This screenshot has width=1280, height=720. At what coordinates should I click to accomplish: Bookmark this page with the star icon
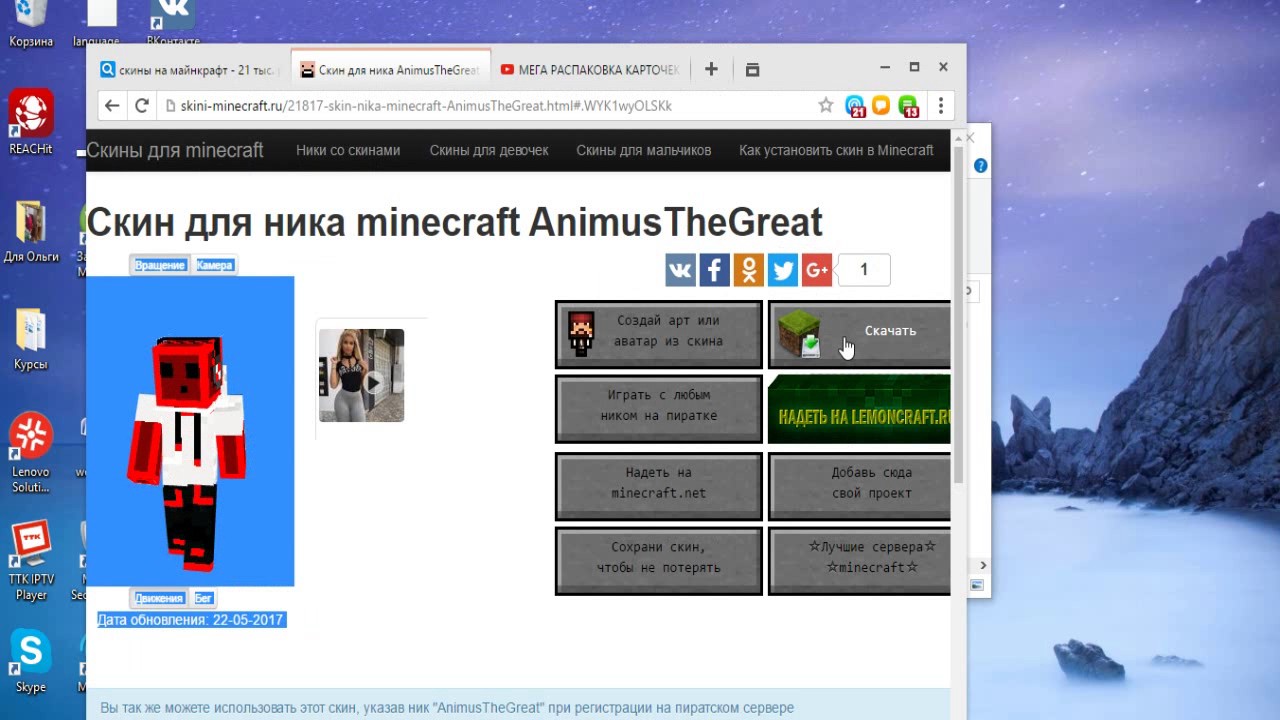pos(826,105)
